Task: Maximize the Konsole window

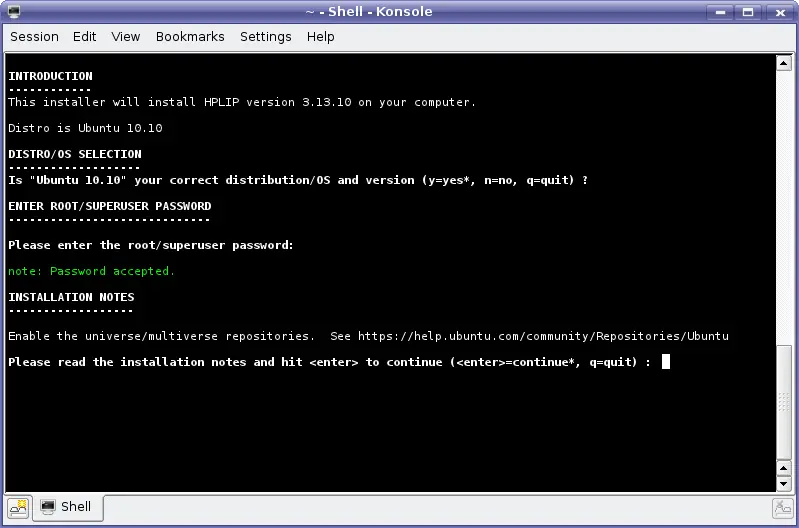Action: pos(748,12)
